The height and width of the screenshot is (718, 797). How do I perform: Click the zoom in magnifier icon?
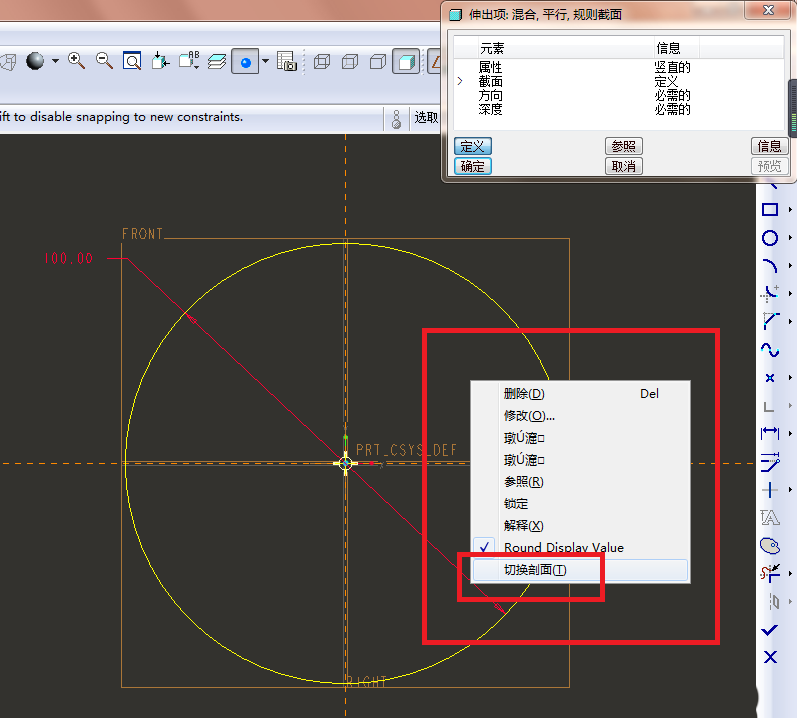(x=76, y=62)
